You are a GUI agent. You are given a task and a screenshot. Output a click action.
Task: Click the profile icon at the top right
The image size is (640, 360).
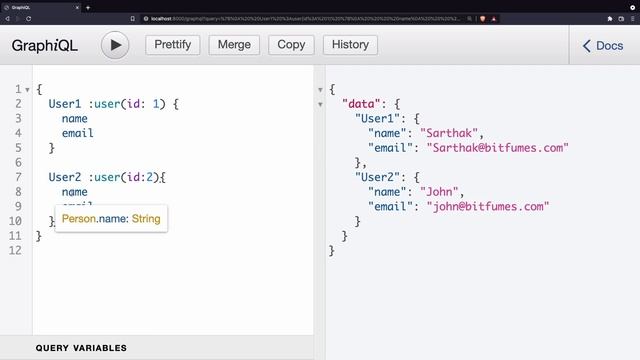click(x=633, y=7)
